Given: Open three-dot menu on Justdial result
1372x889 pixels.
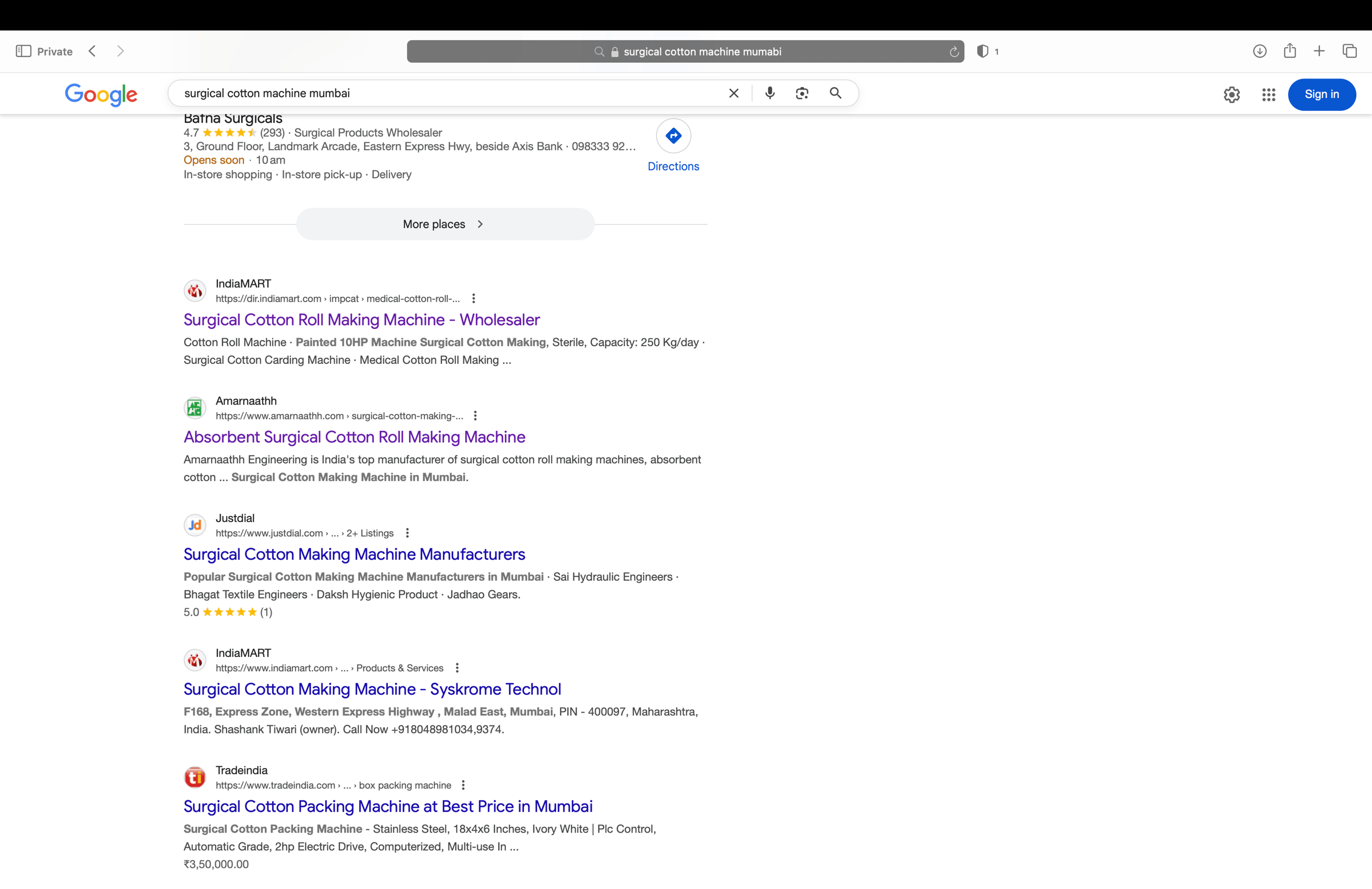Looking at the screenshot, I should coord(408,533).
